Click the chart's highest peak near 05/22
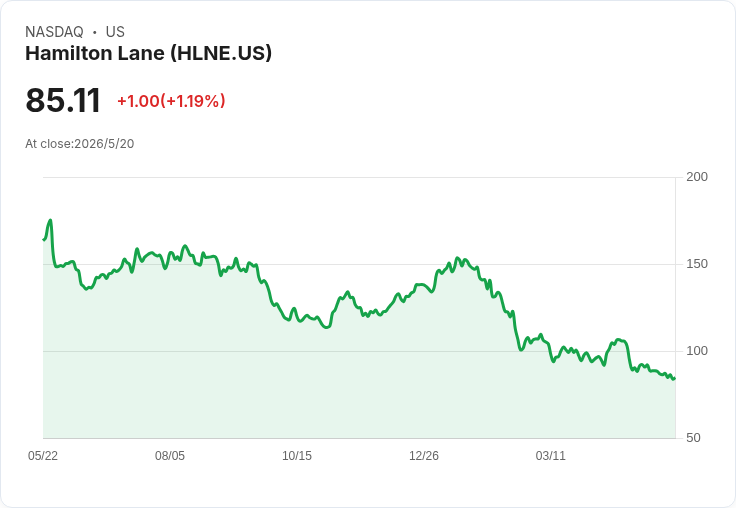The width and height of the screenshot is (736, 508). (50, 220)
